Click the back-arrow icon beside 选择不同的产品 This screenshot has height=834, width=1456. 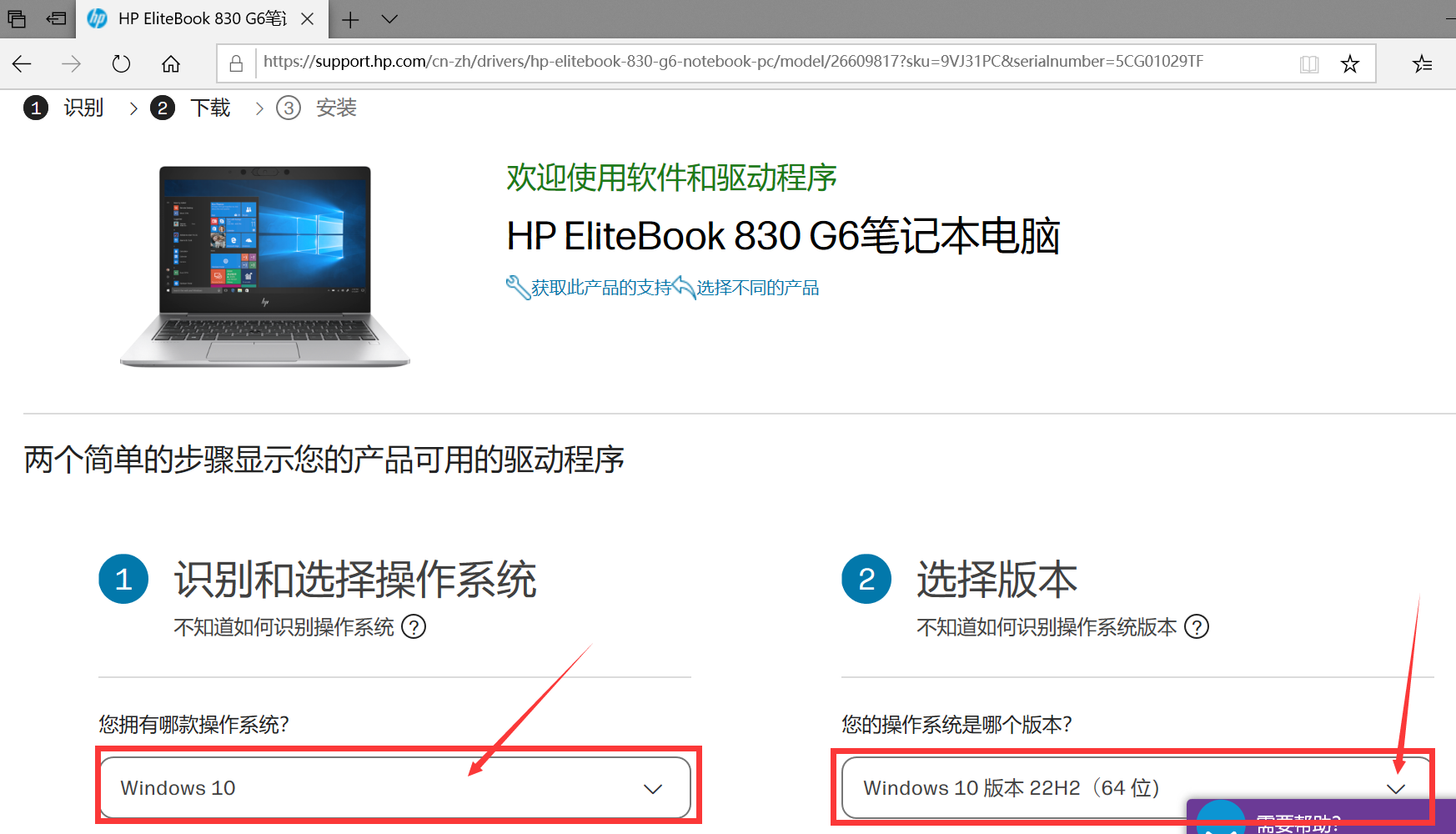[x=684, y=288]
